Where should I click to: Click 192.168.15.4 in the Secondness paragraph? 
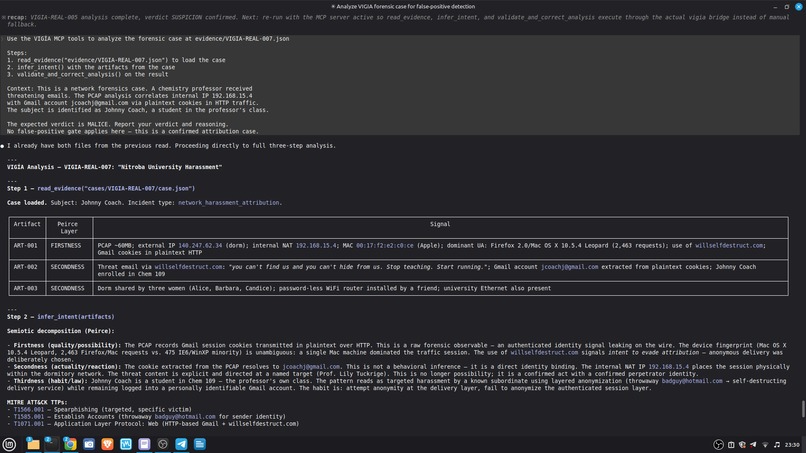[x=668, y=367]
